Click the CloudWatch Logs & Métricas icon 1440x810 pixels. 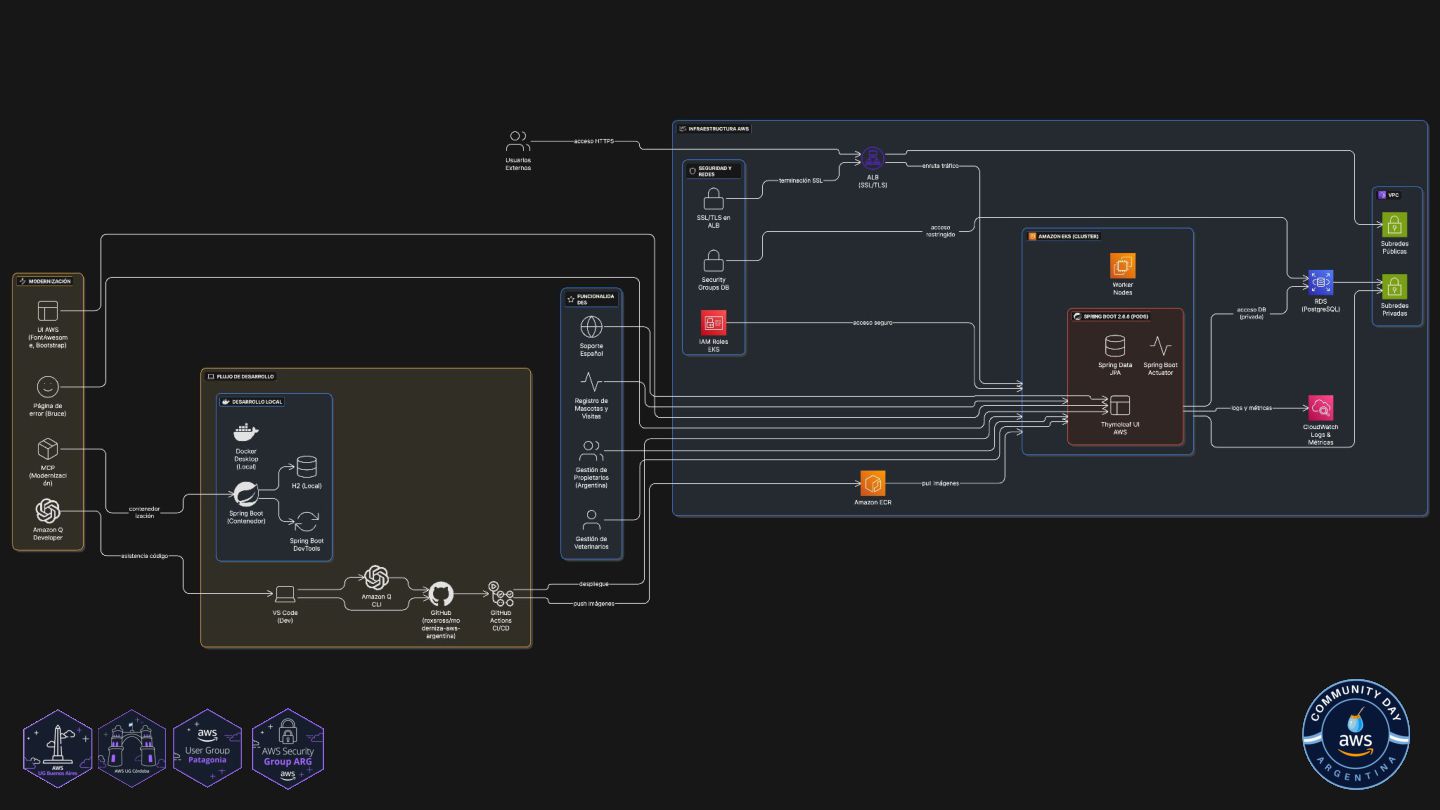[x=1321, y=408]
